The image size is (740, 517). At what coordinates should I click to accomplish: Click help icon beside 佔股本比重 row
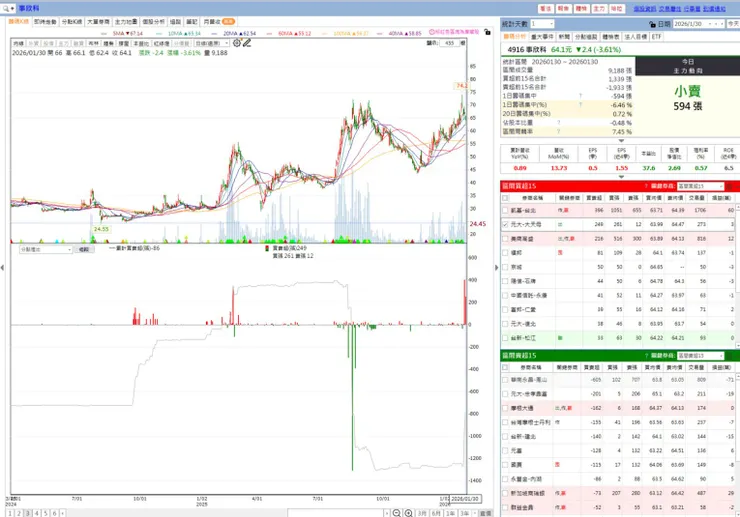pos(559,122)
